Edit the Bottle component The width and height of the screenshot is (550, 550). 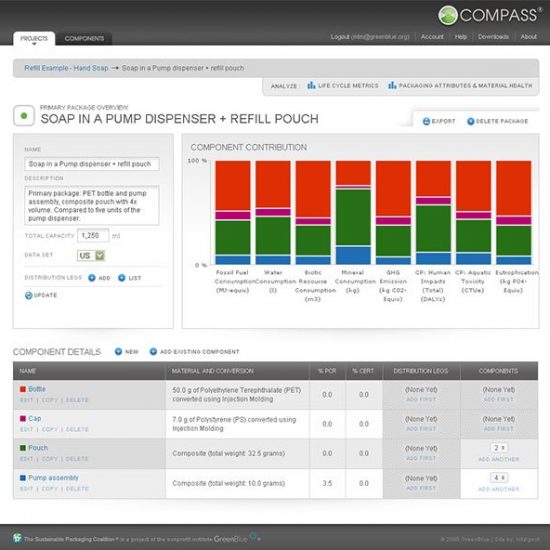point(26,400)
